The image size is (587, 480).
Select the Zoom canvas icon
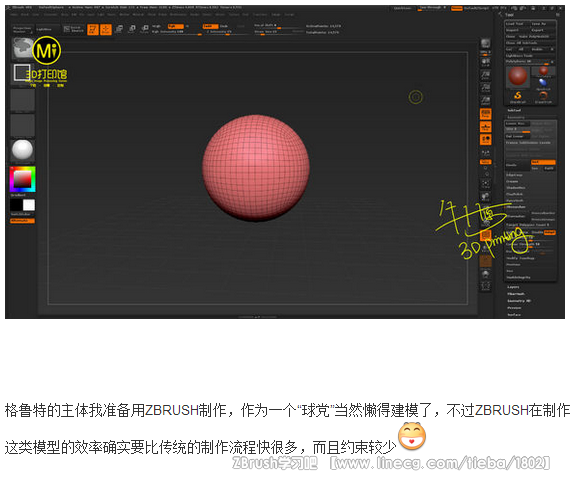[x=486, y=75]
